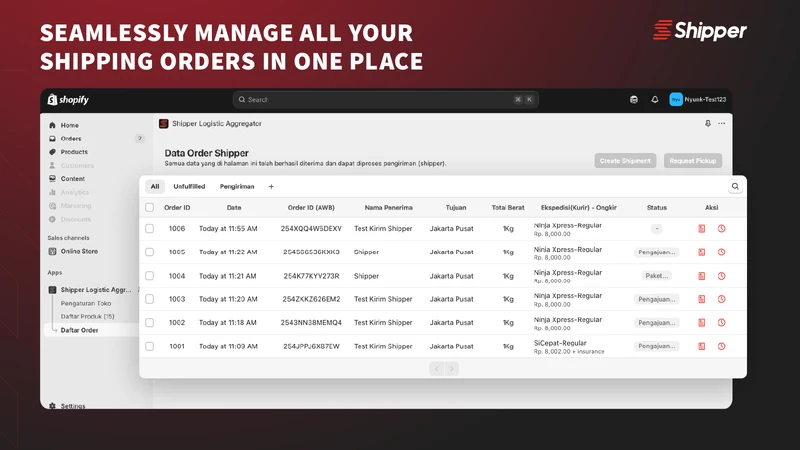Check the box for order 1001
Image resolution: width=800 pixels, height=450 pixels.
149,346
